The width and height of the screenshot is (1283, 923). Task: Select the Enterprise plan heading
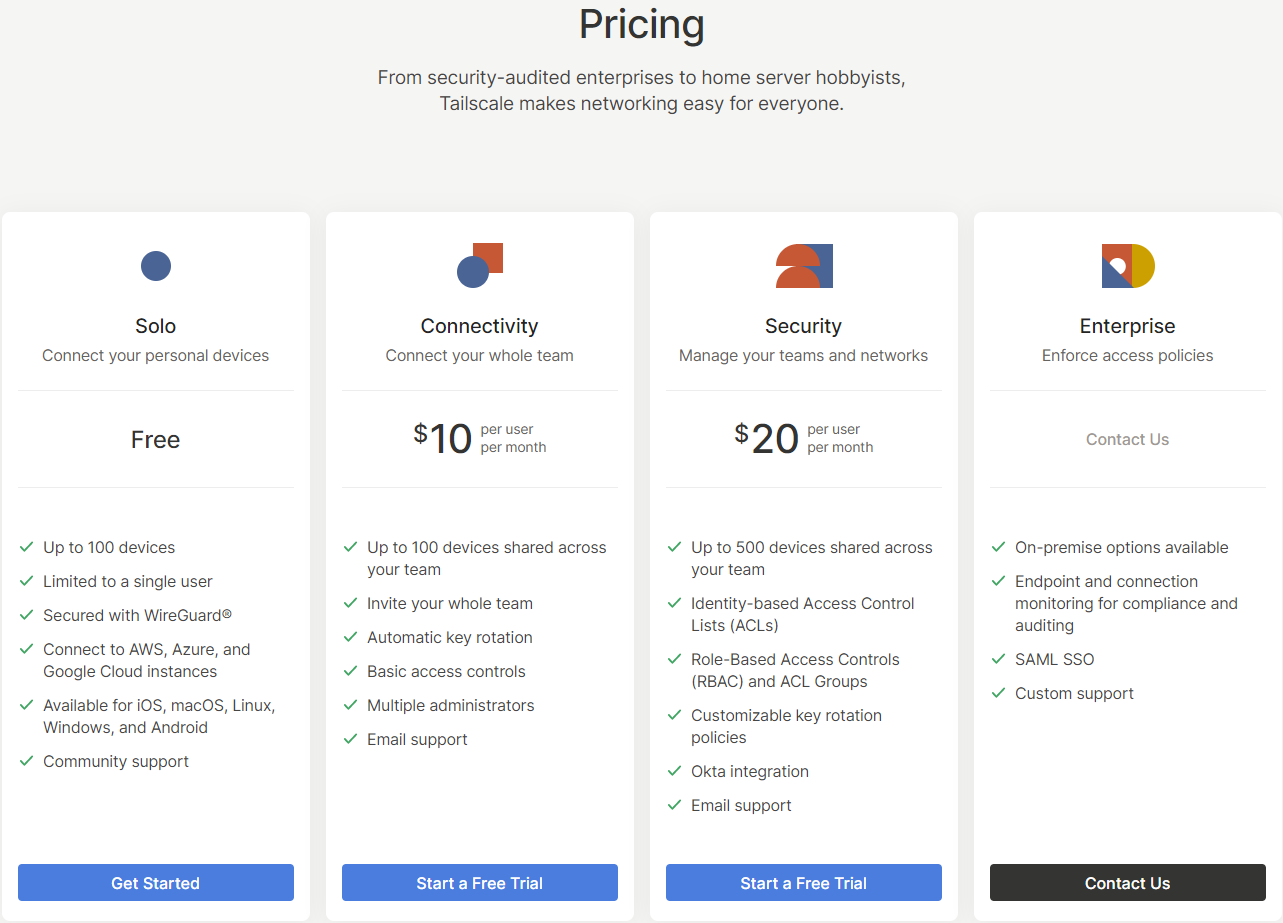(1127, 326)
